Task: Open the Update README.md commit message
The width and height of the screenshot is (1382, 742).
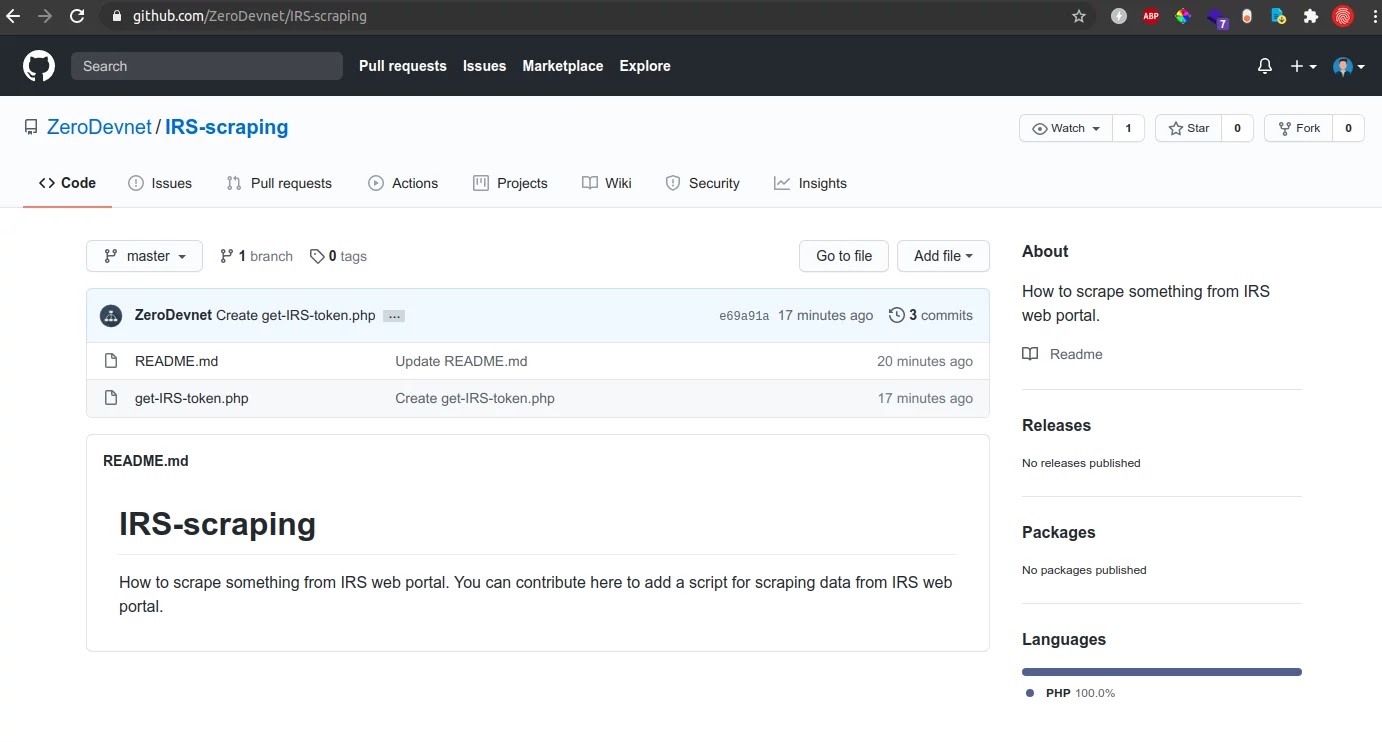Action: 461,361
